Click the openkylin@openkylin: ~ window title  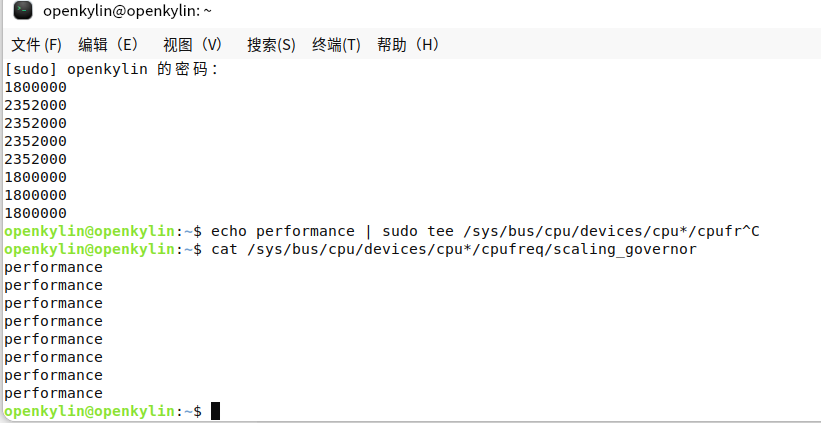[127, 11]
